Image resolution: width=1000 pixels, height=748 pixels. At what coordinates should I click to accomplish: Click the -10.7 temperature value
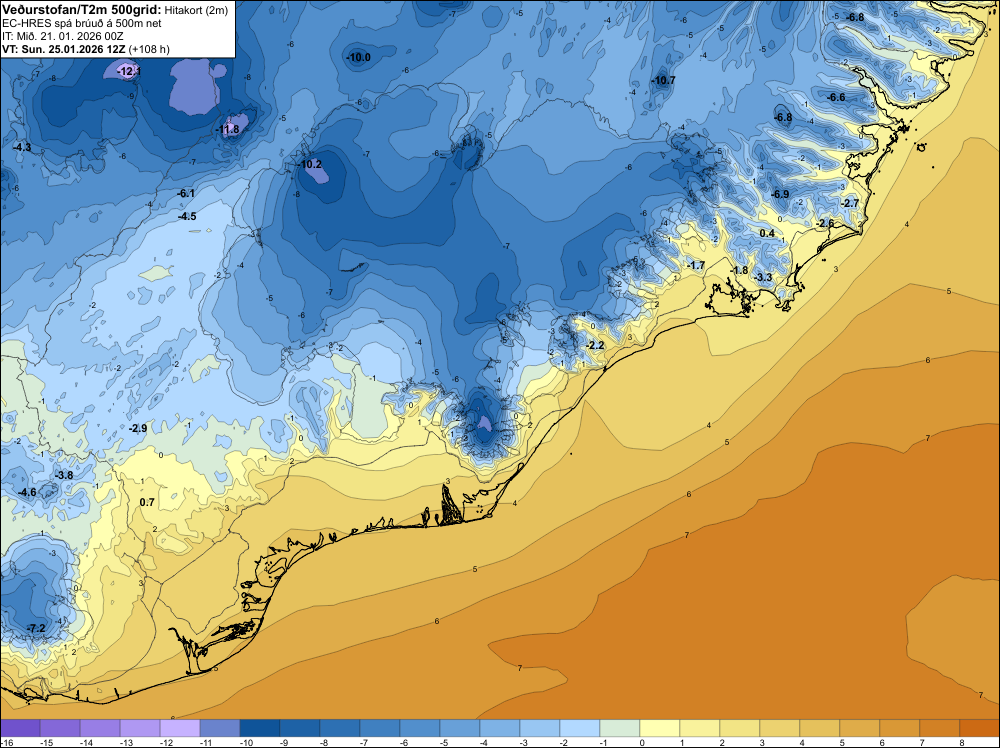663,80
